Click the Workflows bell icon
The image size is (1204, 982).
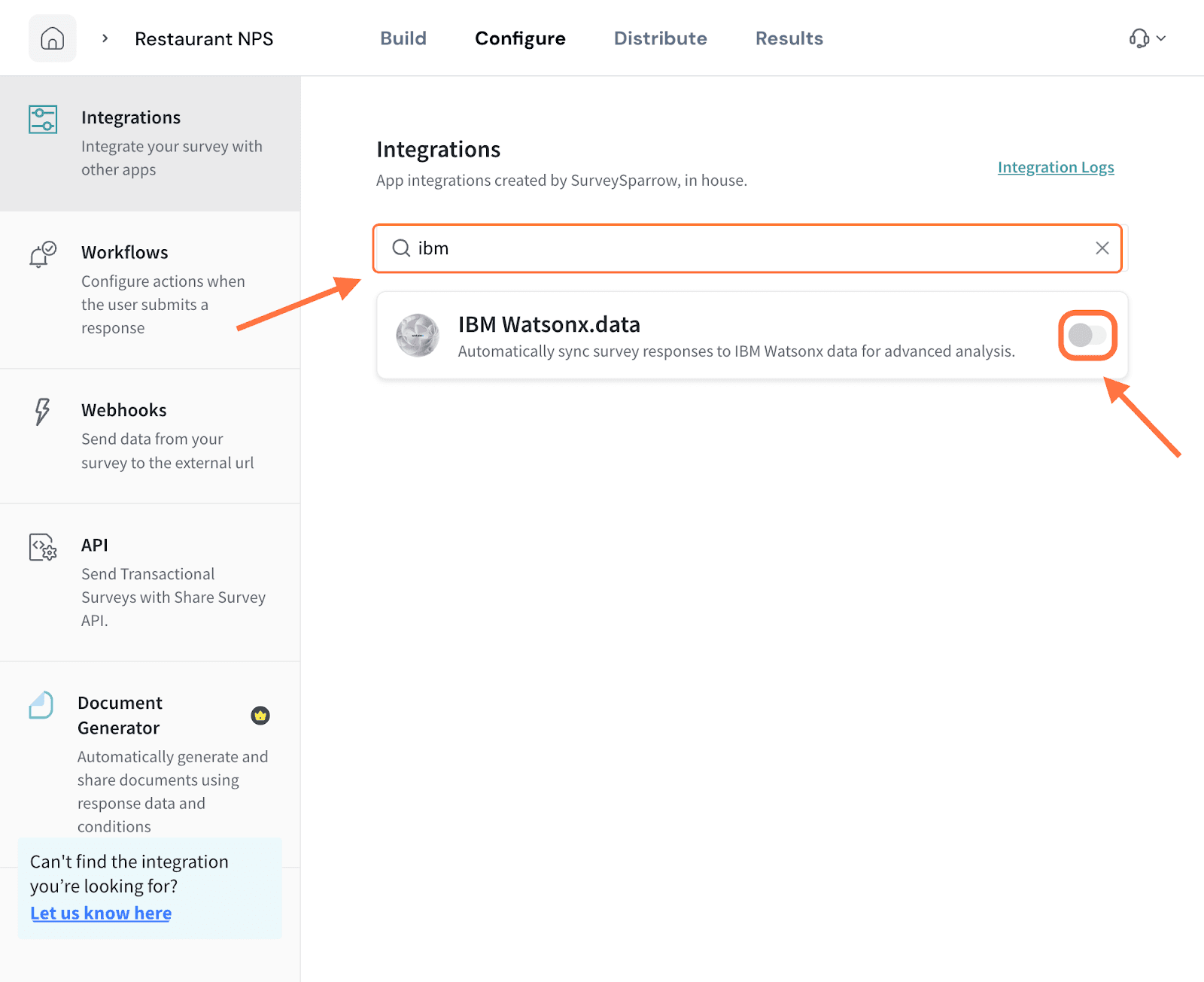click(43, 255)
